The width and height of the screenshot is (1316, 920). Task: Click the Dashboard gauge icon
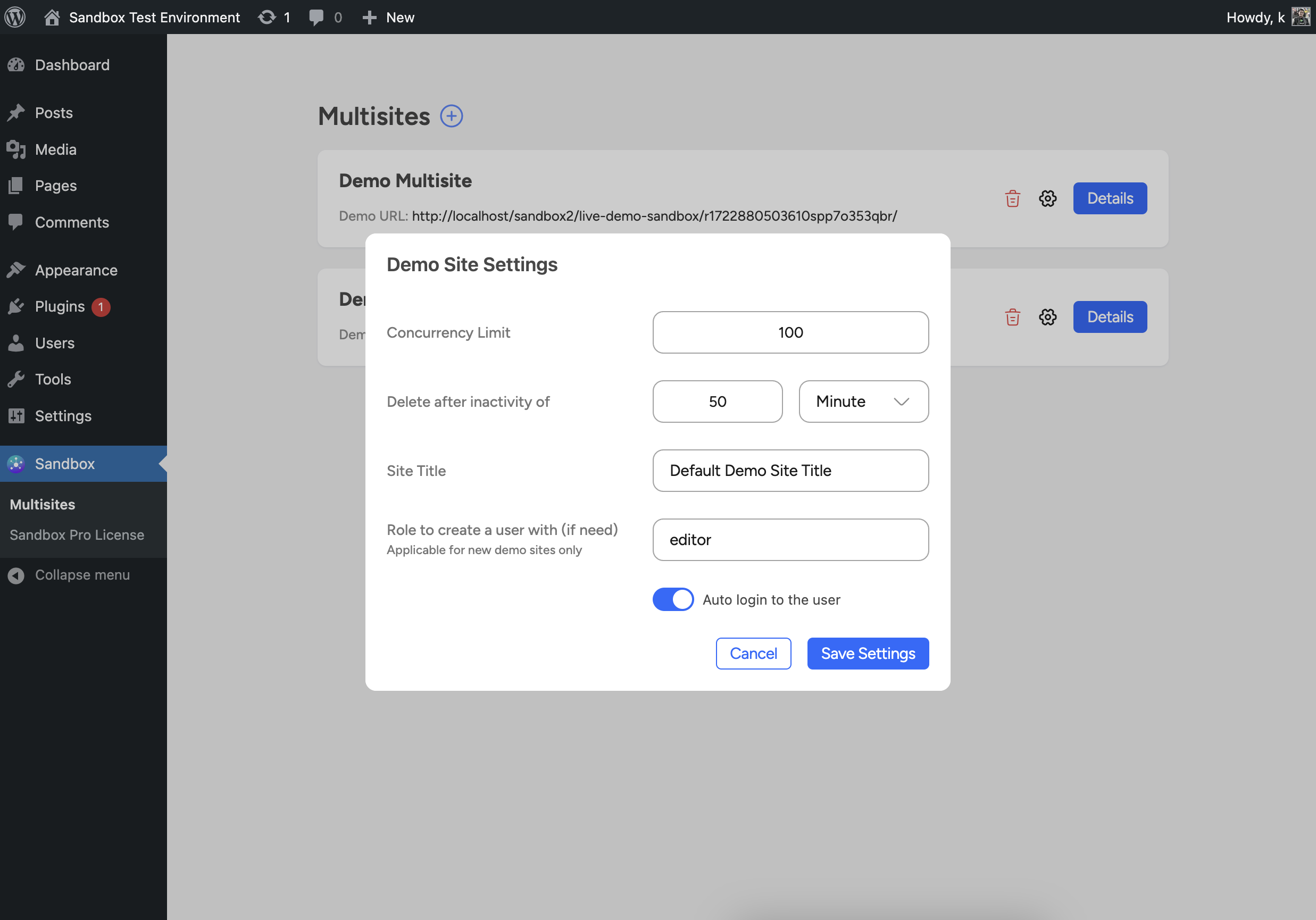coord(16,65)
